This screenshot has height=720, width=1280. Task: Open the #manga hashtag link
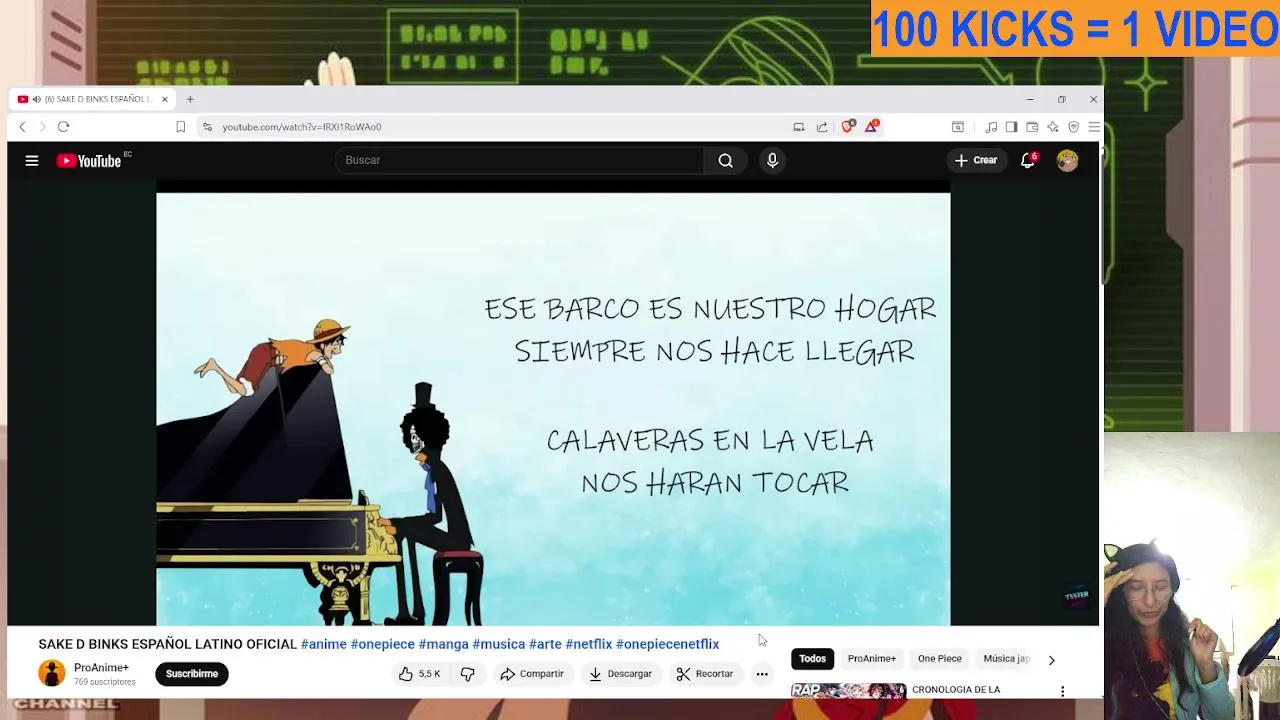tap(444, 644)
